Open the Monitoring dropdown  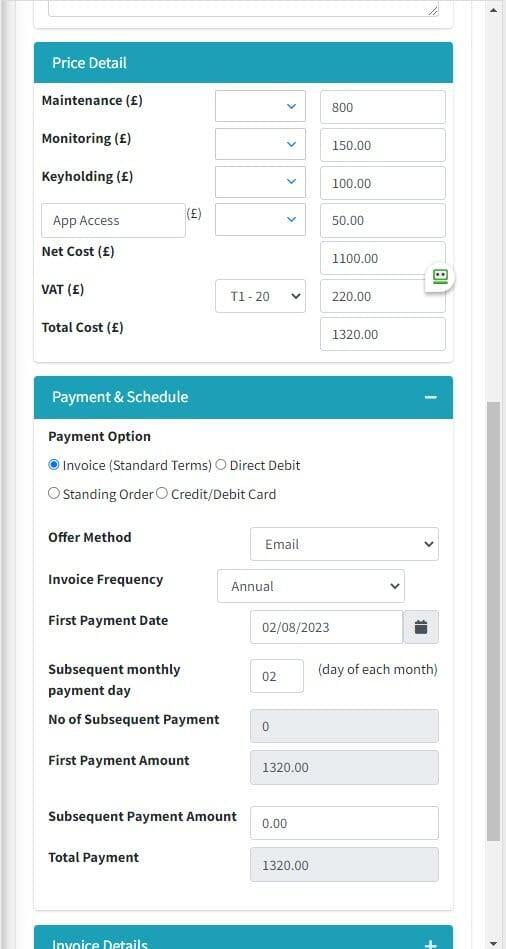[x=260, y=145]
